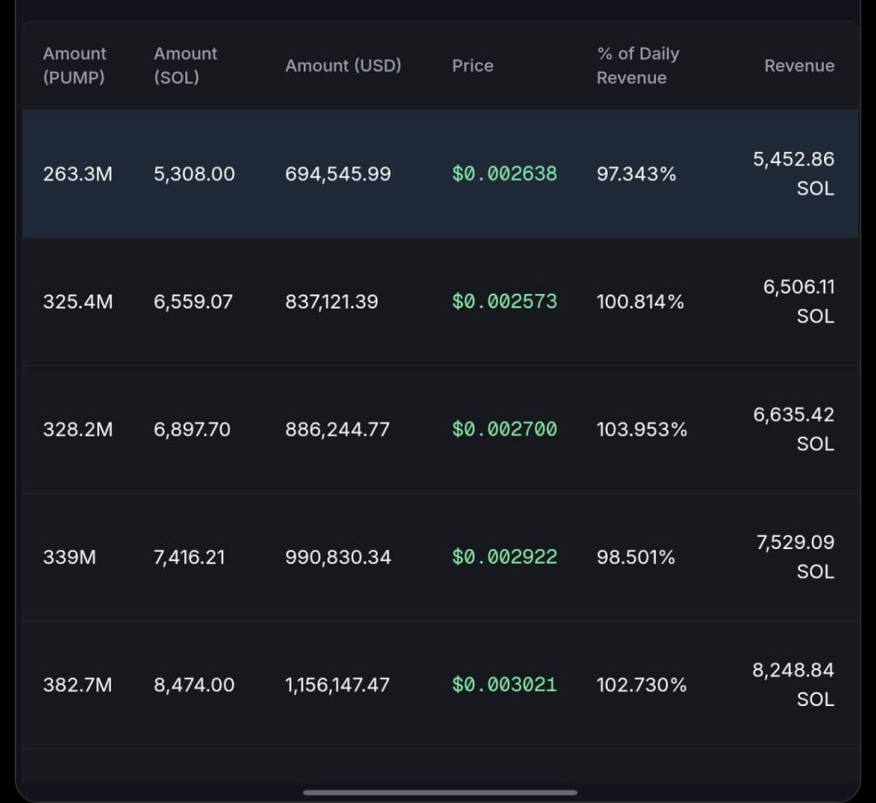Click the 102.730% daily revenue cell
The width and height of the screenshot is (876, 803).
(641, 685)
